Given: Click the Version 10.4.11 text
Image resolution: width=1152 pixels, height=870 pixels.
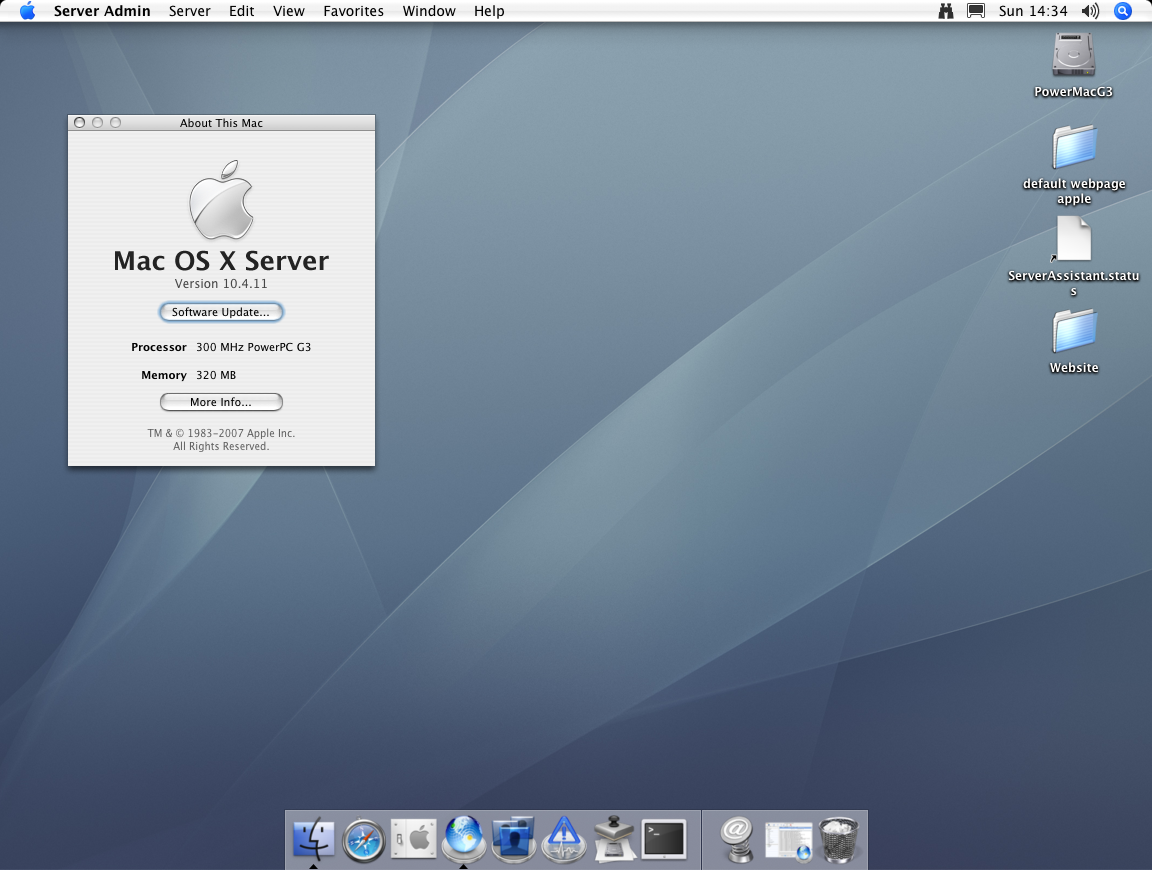Looking at the screenshot, I should click(221, 284).
